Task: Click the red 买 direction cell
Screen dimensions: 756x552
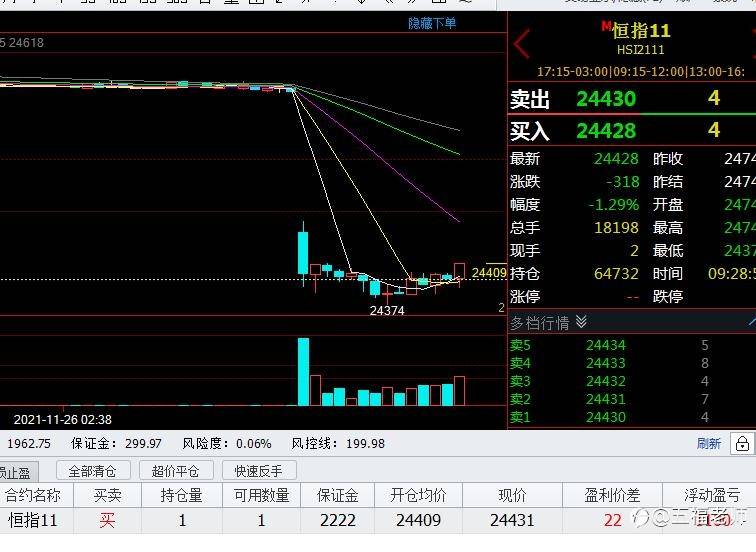Action: click(108, 521)
